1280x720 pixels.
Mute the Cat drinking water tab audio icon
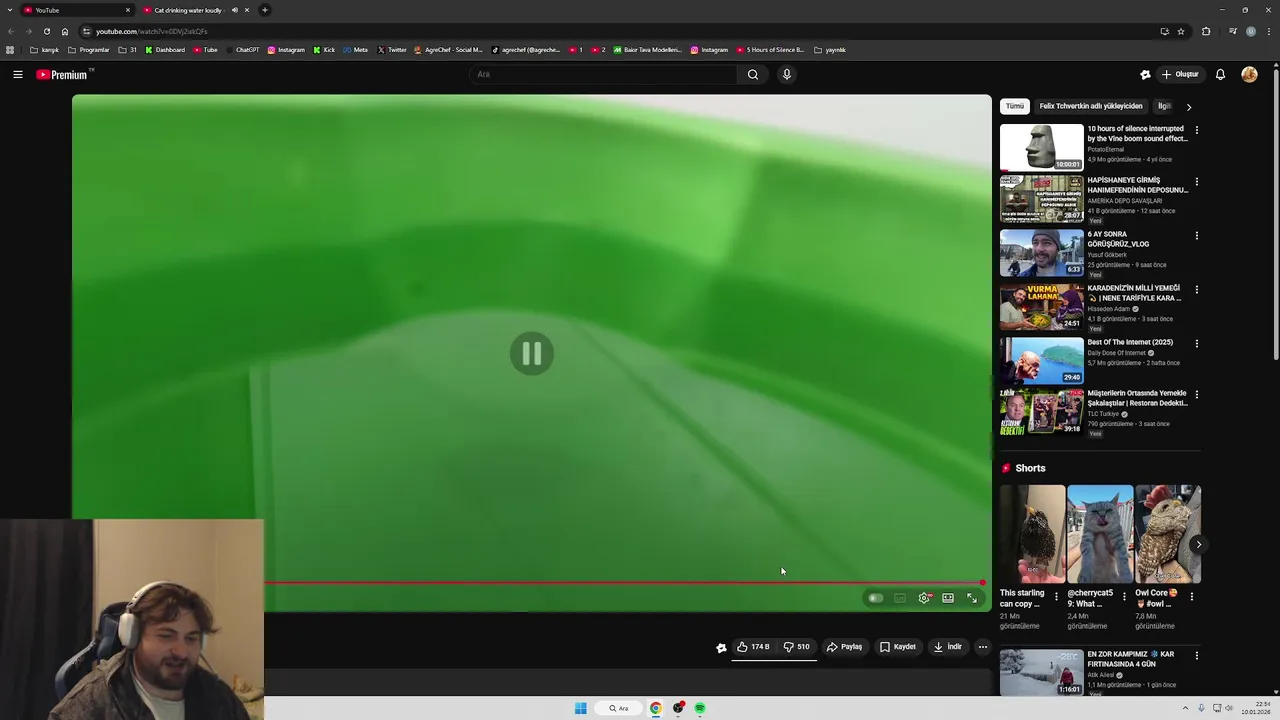tap(235, 10)
